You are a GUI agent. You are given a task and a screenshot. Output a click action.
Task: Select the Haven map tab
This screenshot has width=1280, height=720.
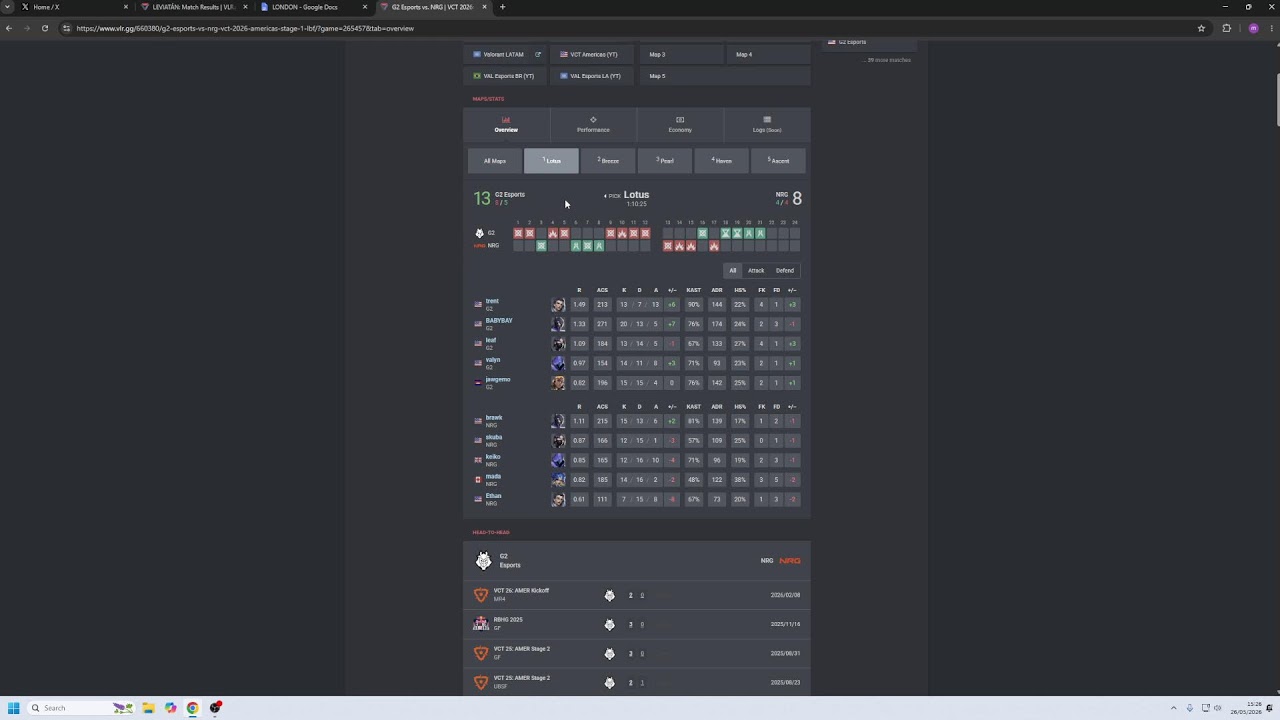(x=722, y=161)
